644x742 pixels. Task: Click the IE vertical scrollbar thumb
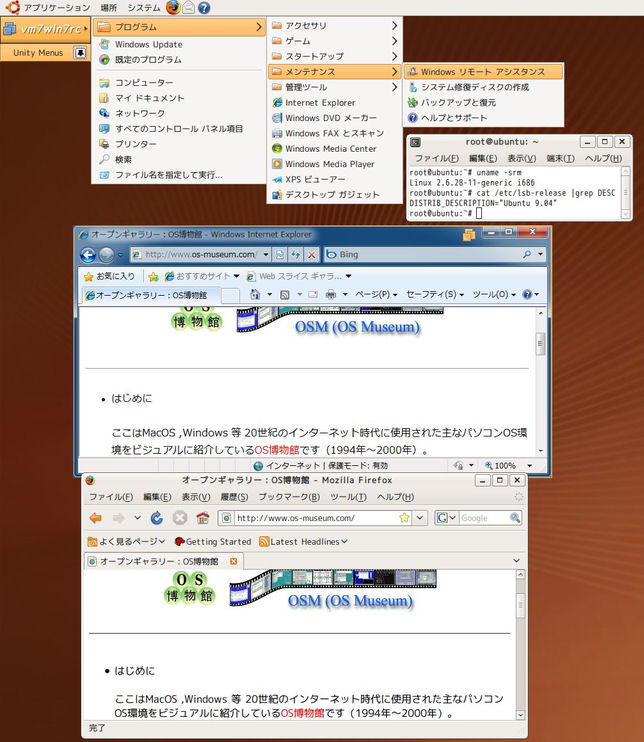pos(540,344)
